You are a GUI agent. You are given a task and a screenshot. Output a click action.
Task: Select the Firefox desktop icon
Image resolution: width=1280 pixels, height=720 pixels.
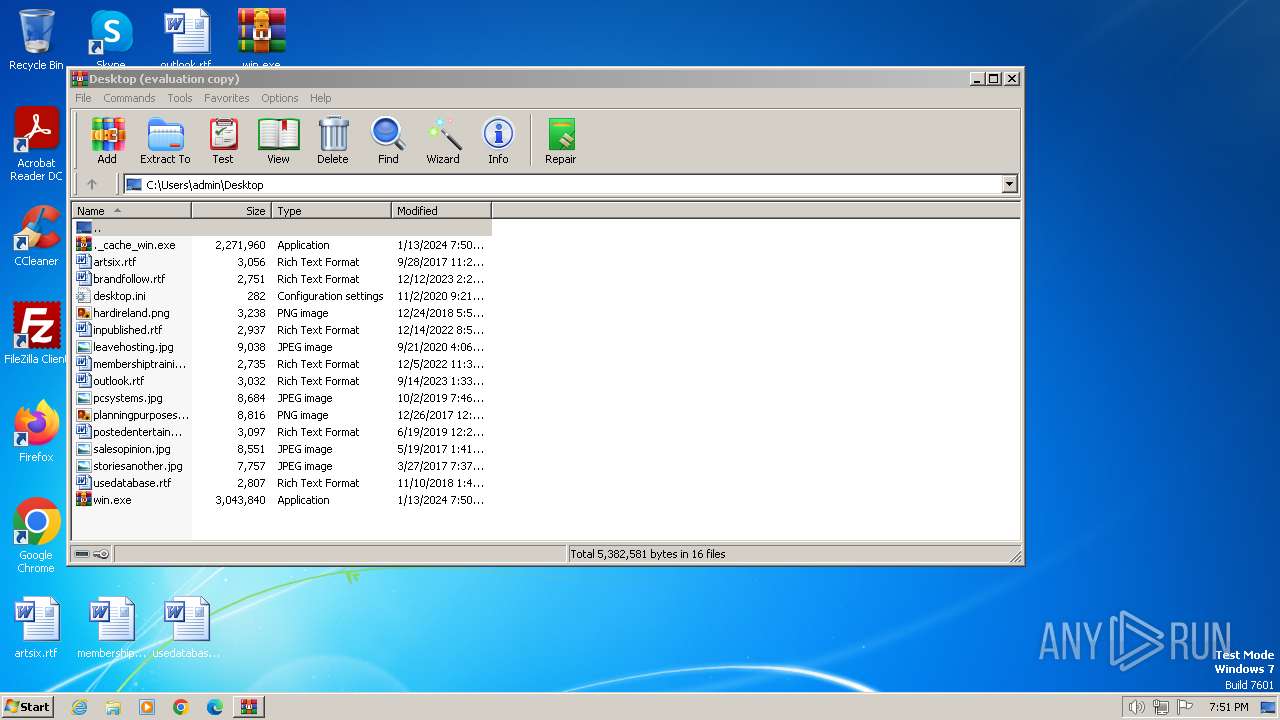point(36,432)
